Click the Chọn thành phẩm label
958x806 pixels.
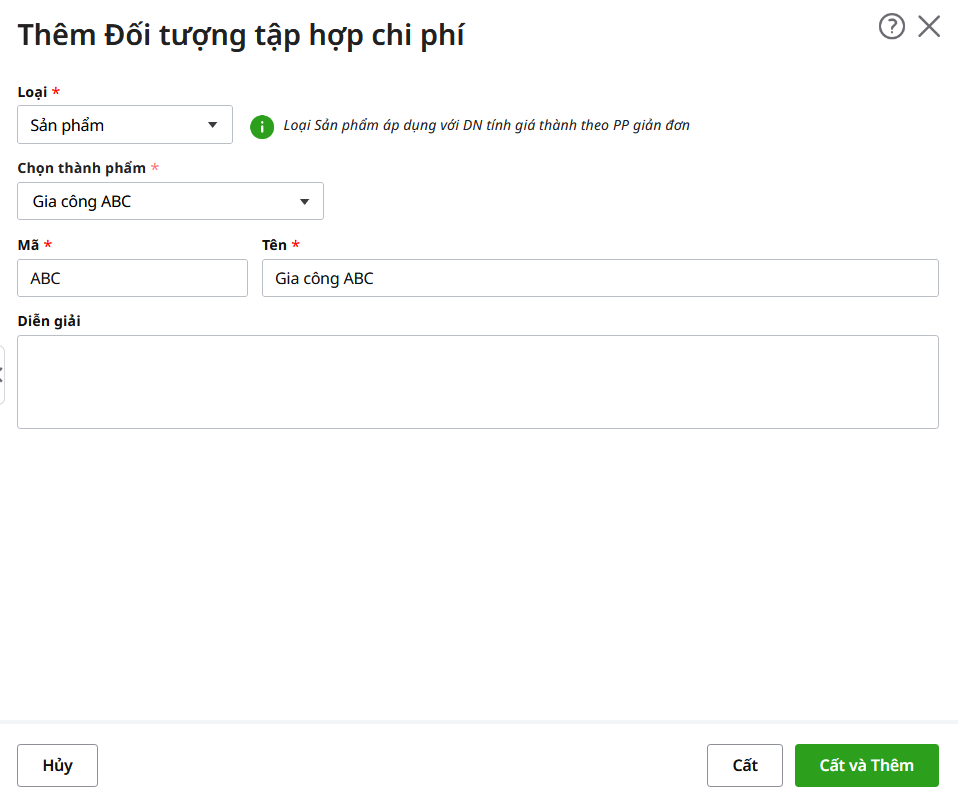(82, 168)
